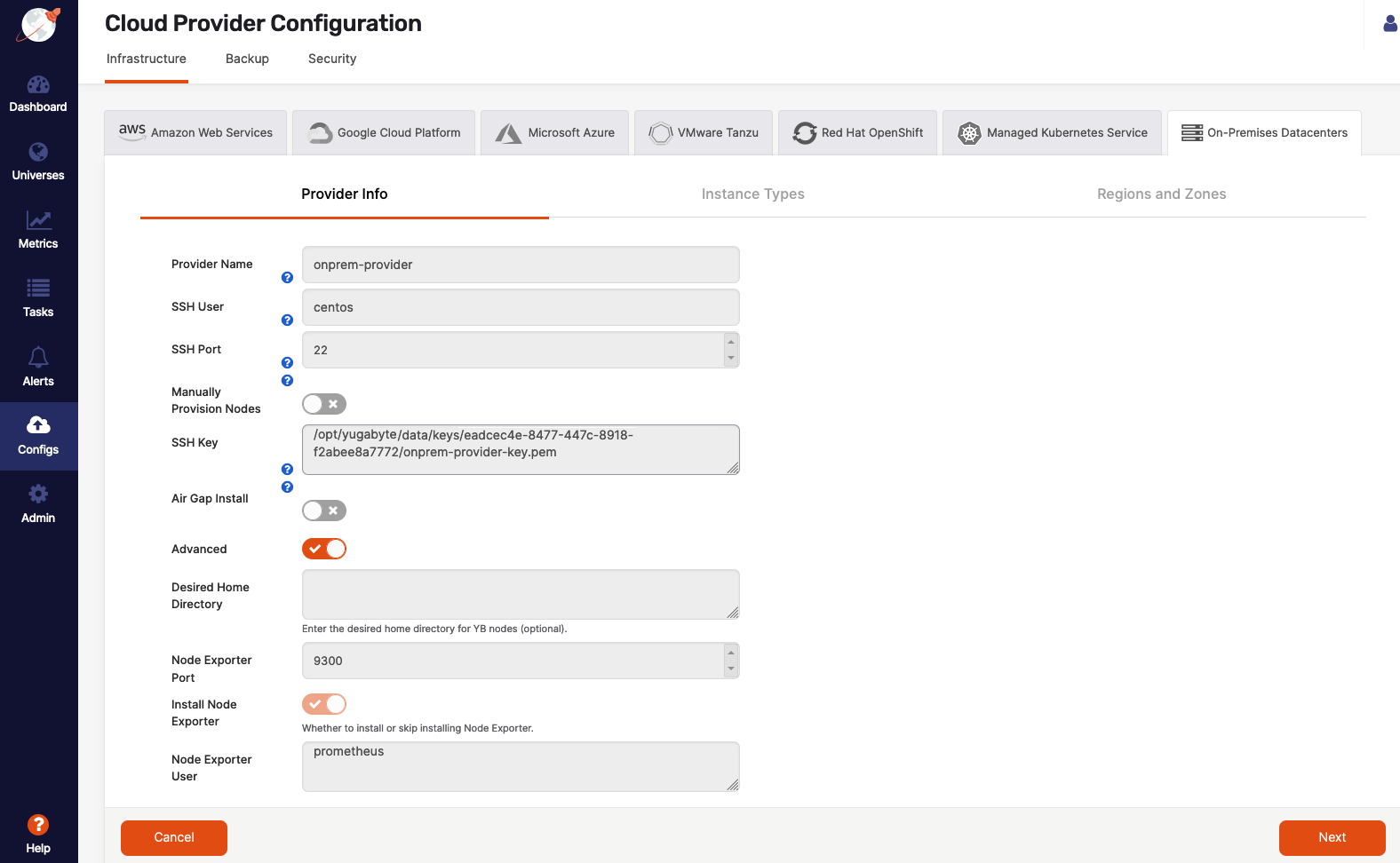
Task: Click 'Cloud Provider Configuration' page heading
Action: 263,23
